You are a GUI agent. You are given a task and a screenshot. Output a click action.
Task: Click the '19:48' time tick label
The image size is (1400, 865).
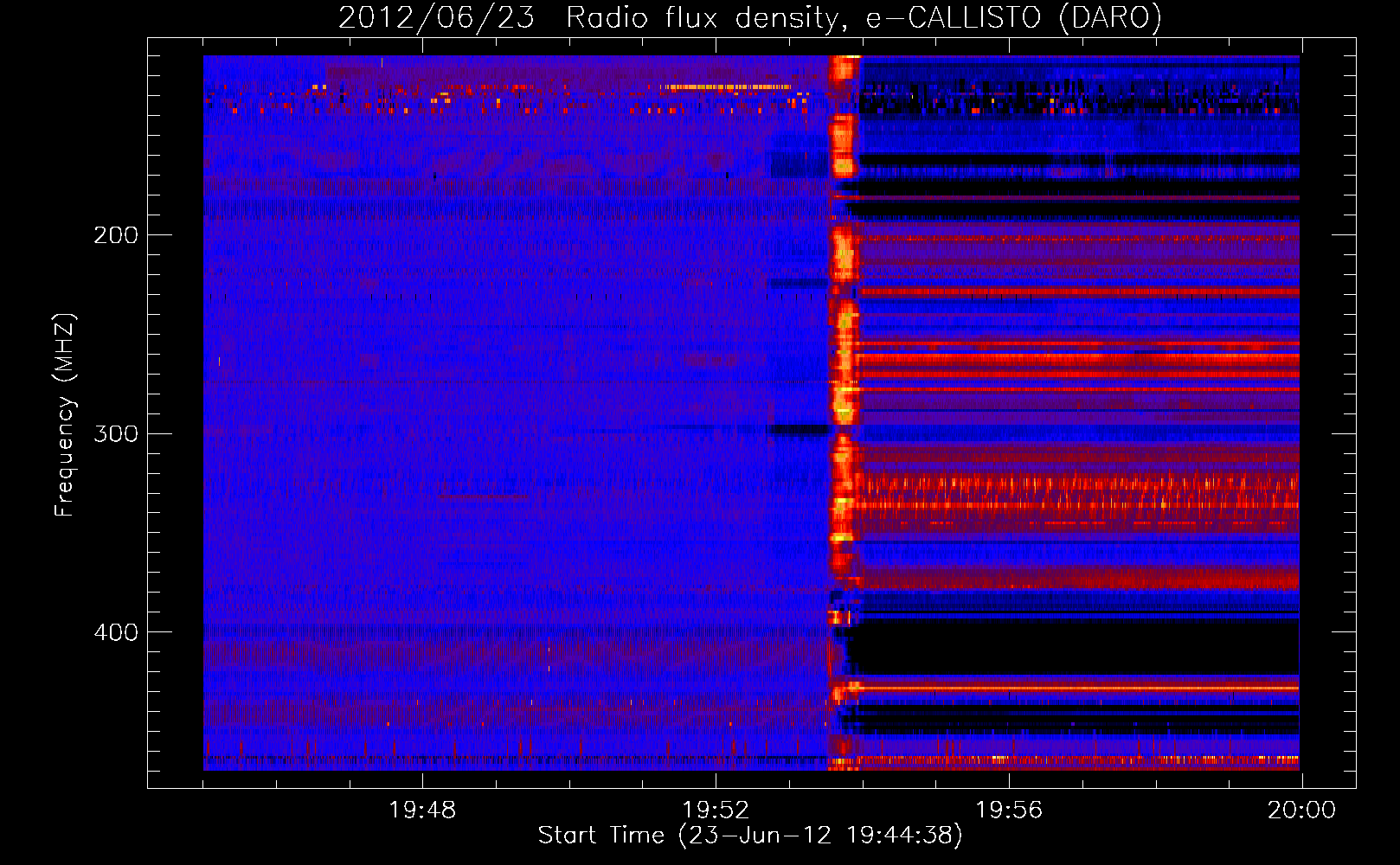tap(422, 811)
